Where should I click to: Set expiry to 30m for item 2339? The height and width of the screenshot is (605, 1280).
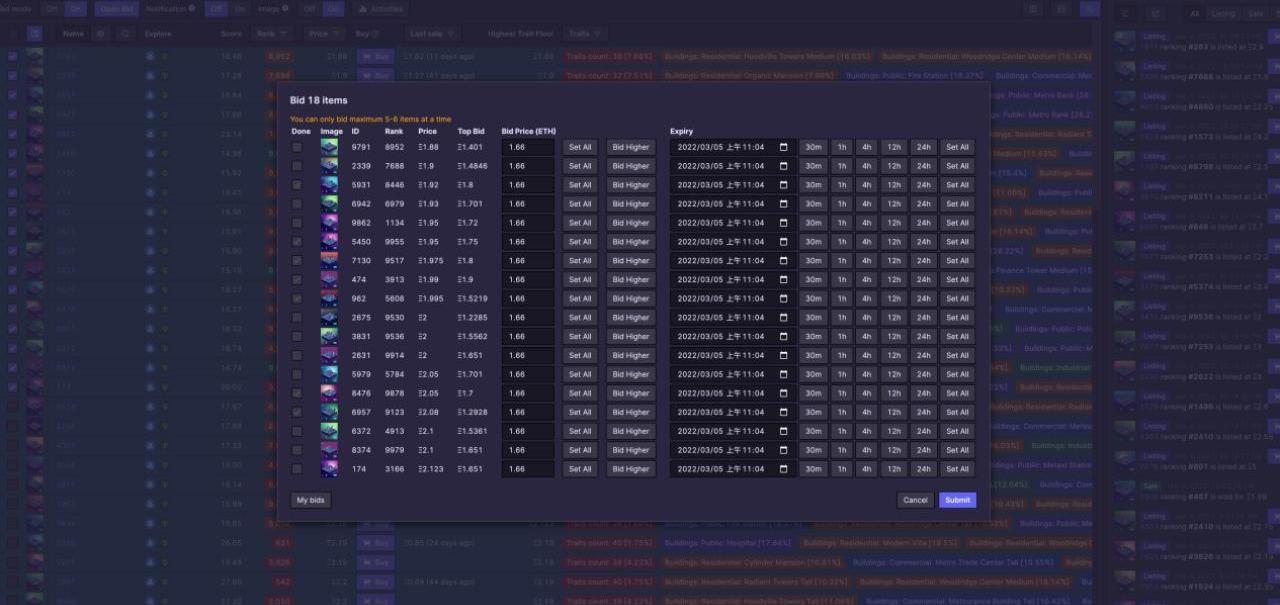[x=813, y=166]
